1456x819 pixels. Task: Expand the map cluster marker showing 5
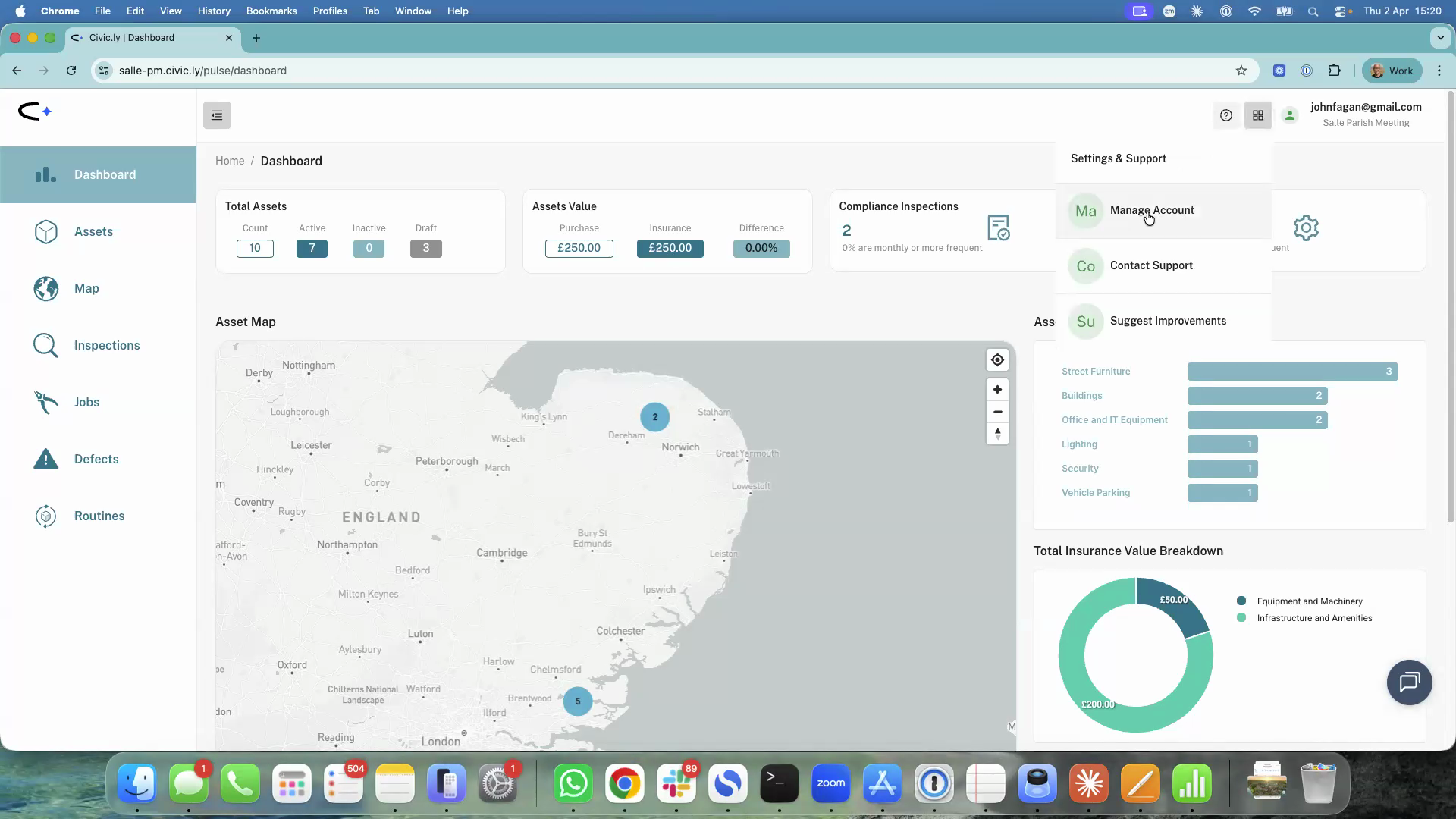tap(578, 701)
